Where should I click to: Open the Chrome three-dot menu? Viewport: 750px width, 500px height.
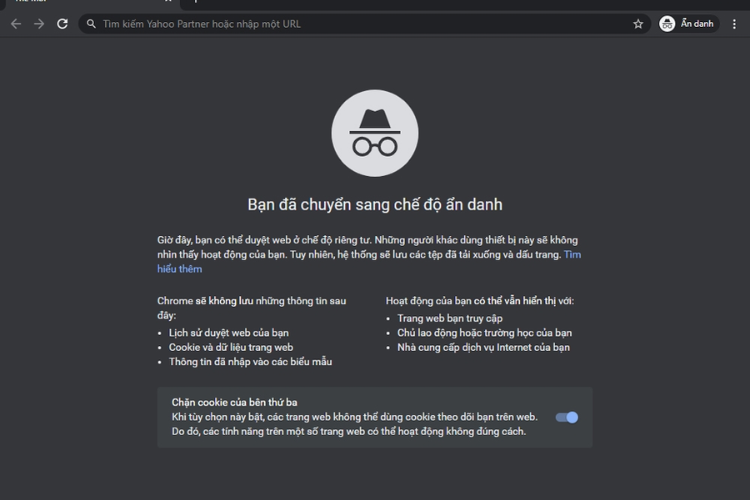[734, 24]
